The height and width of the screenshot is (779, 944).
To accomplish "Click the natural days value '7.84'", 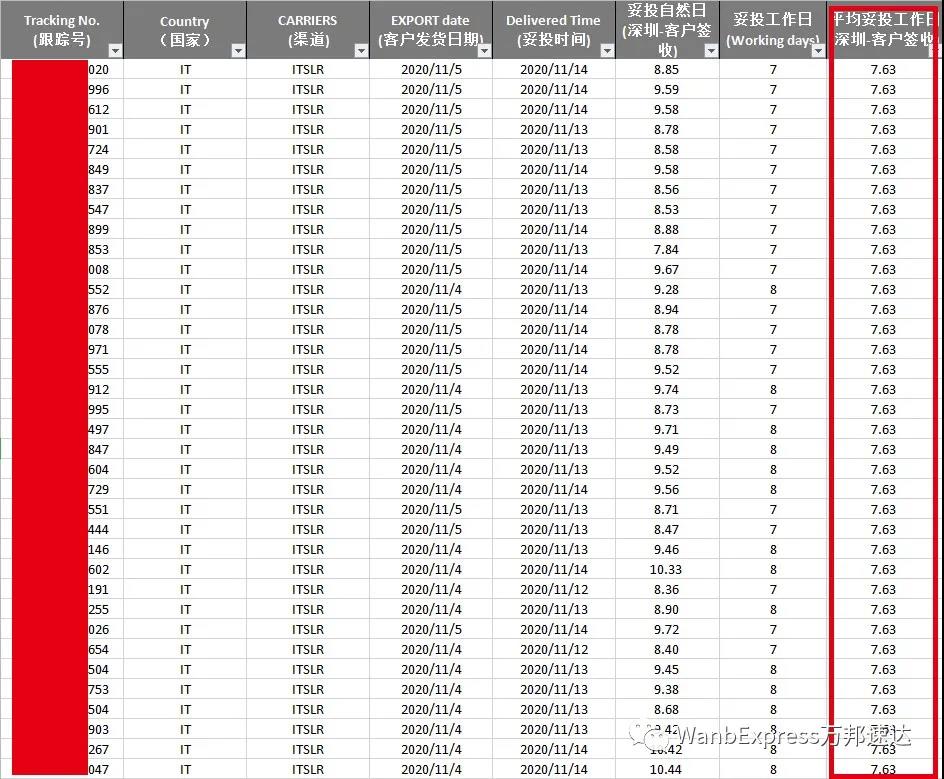I will pos(666,249).
